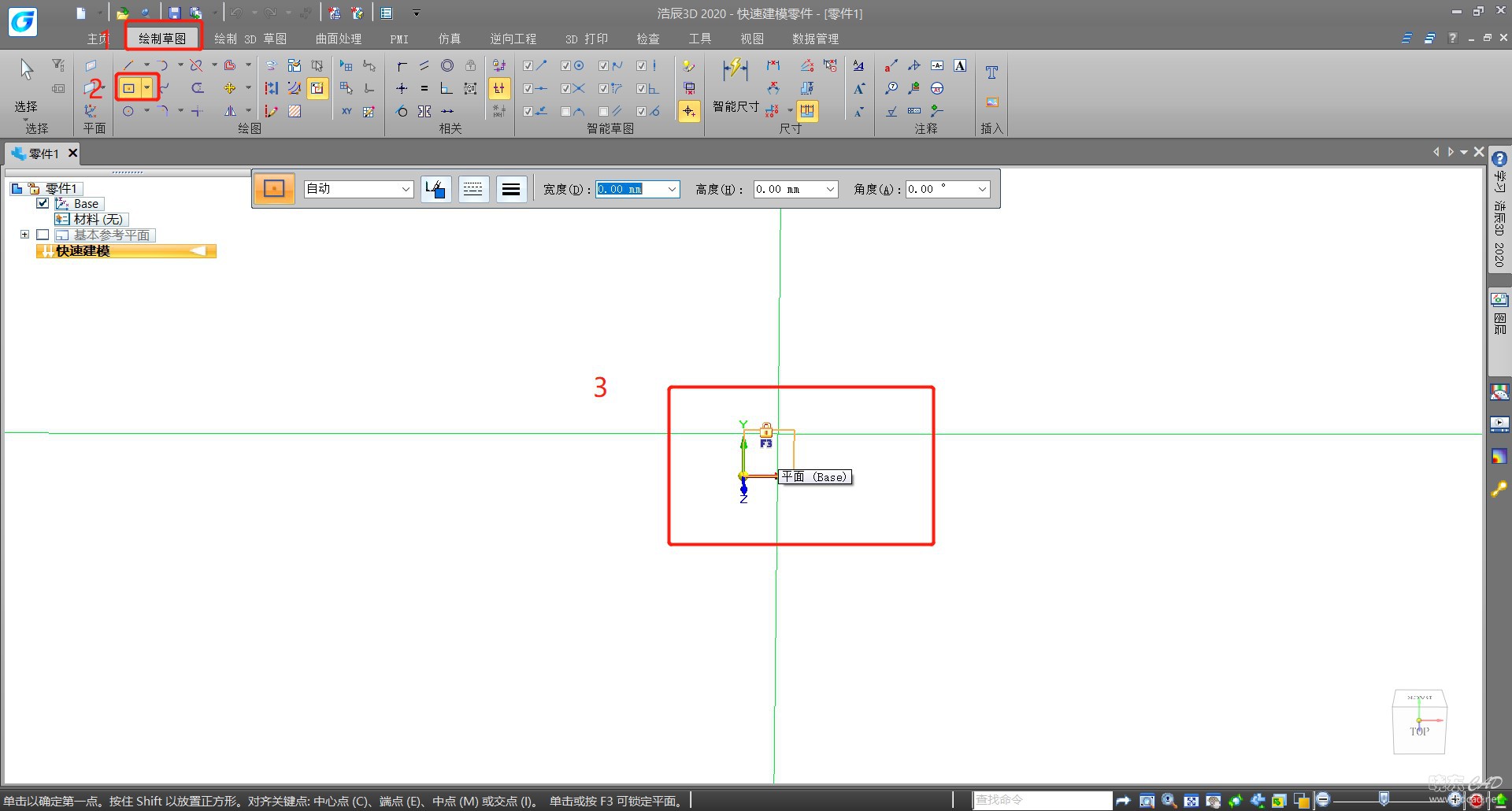This screenshot has height=811, width=1512.
Task: Toggle center point intellisketch checkbox
Action: pyautogui.click(x=565, y=65)
